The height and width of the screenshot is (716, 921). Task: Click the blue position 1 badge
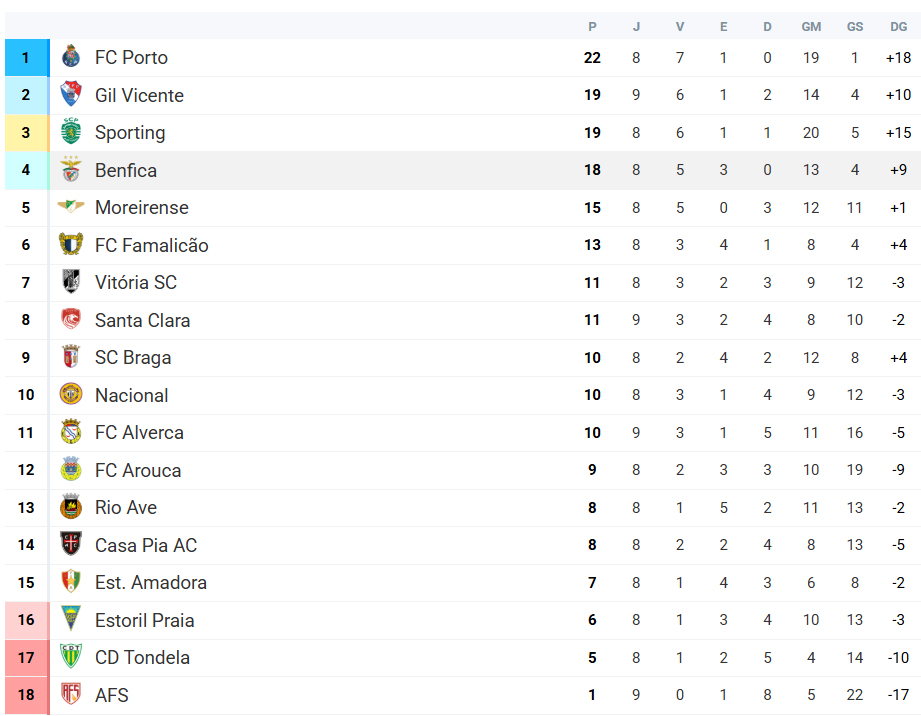[x=26, y=57]
